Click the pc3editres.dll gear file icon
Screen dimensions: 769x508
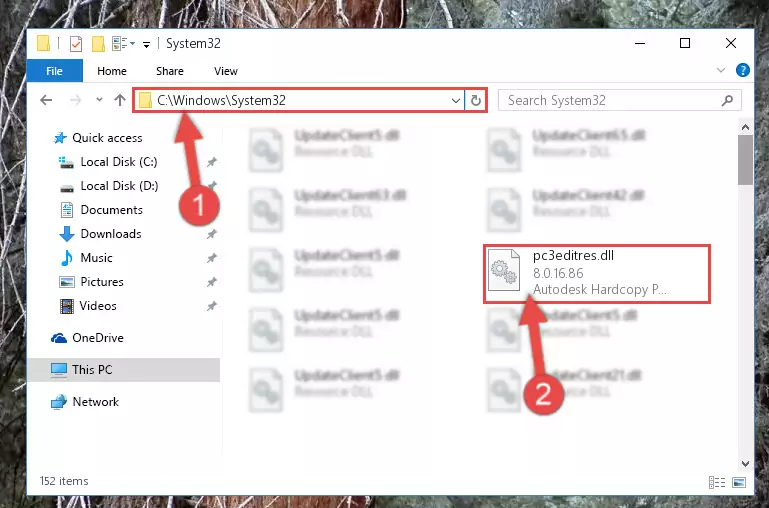point(504,271)
